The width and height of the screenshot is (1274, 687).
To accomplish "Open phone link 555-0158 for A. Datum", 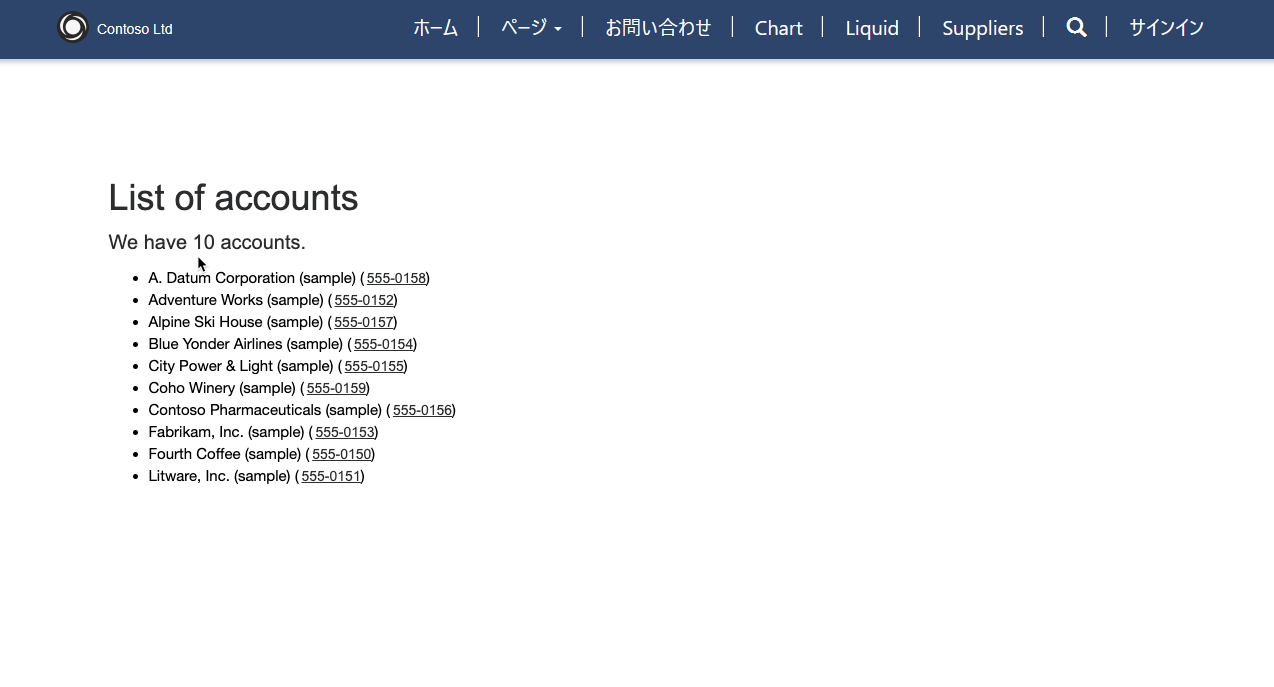I will pyautogui.click(x=397, y=278).
